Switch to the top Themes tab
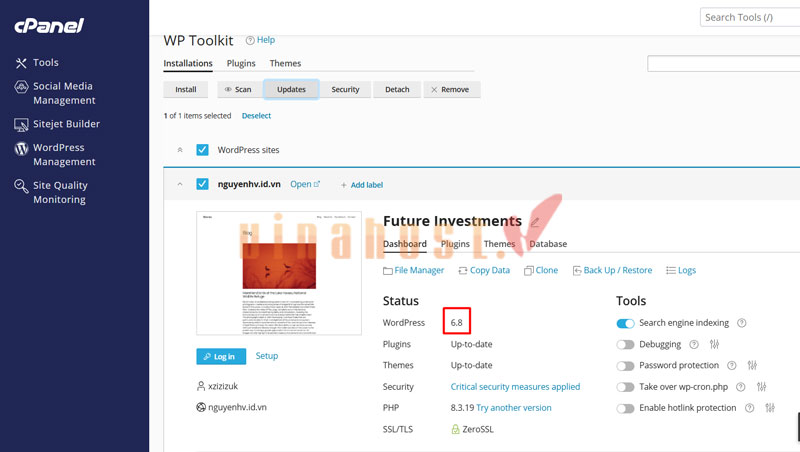The image size is (800, 452). click(285, 63)
